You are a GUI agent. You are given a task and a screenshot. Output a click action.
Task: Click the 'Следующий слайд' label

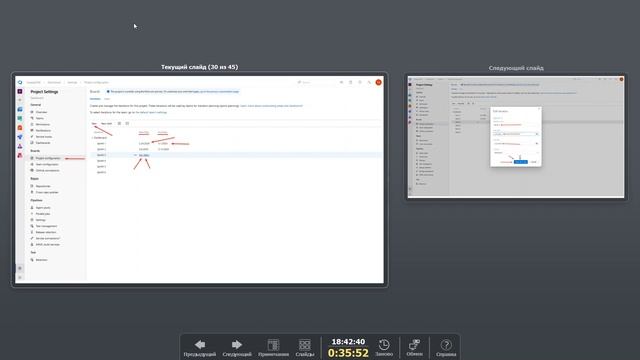pyautogui.click(x=516, y=68)
